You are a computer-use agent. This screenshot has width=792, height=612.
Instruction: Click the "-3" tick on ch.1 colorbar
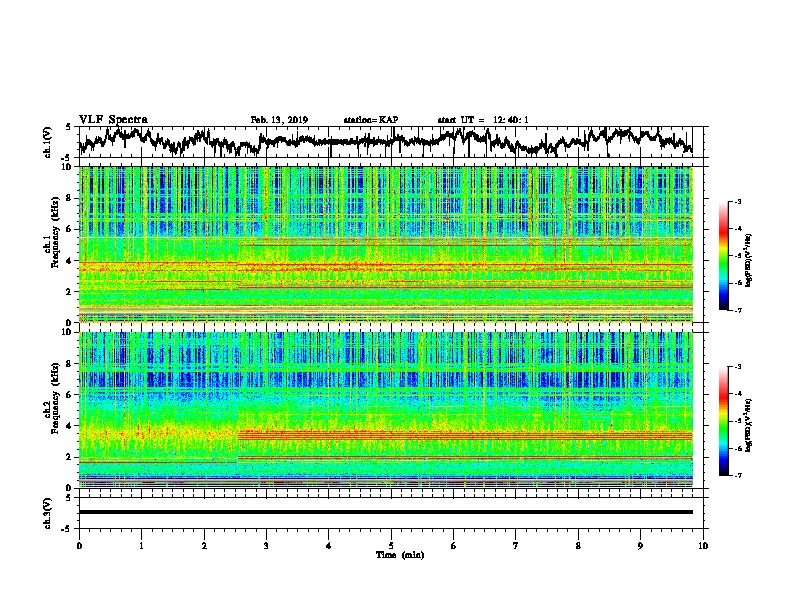(x=738, y=201)
